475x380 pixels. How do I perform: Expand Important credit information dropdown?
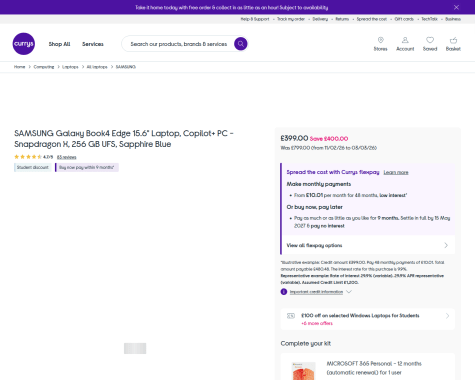coord(320,292)
